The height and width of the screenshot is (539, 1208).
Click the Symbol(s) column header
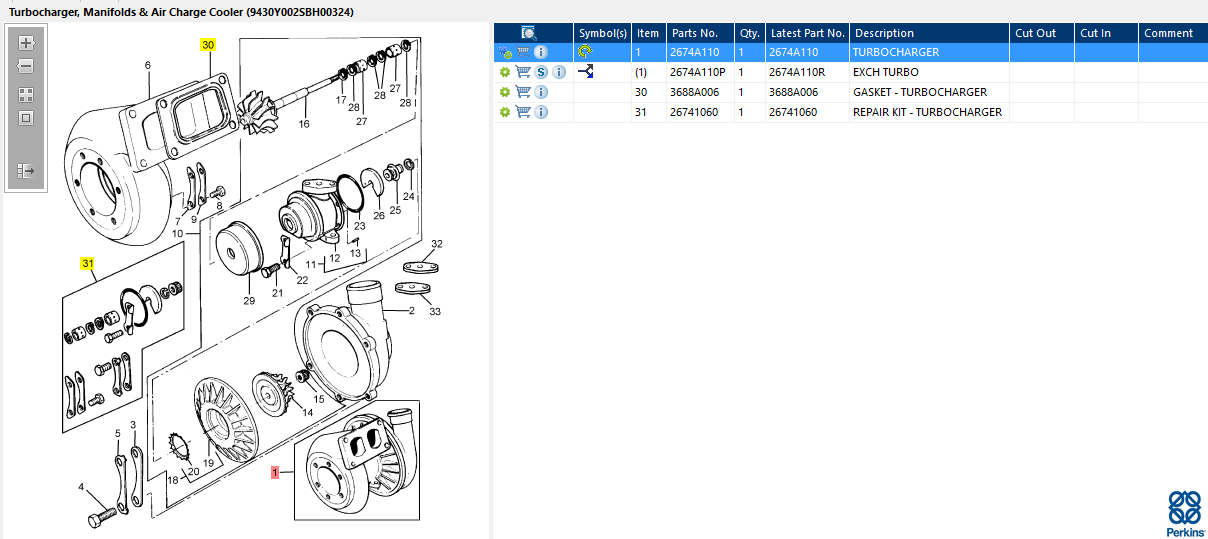tap(603, 33)
